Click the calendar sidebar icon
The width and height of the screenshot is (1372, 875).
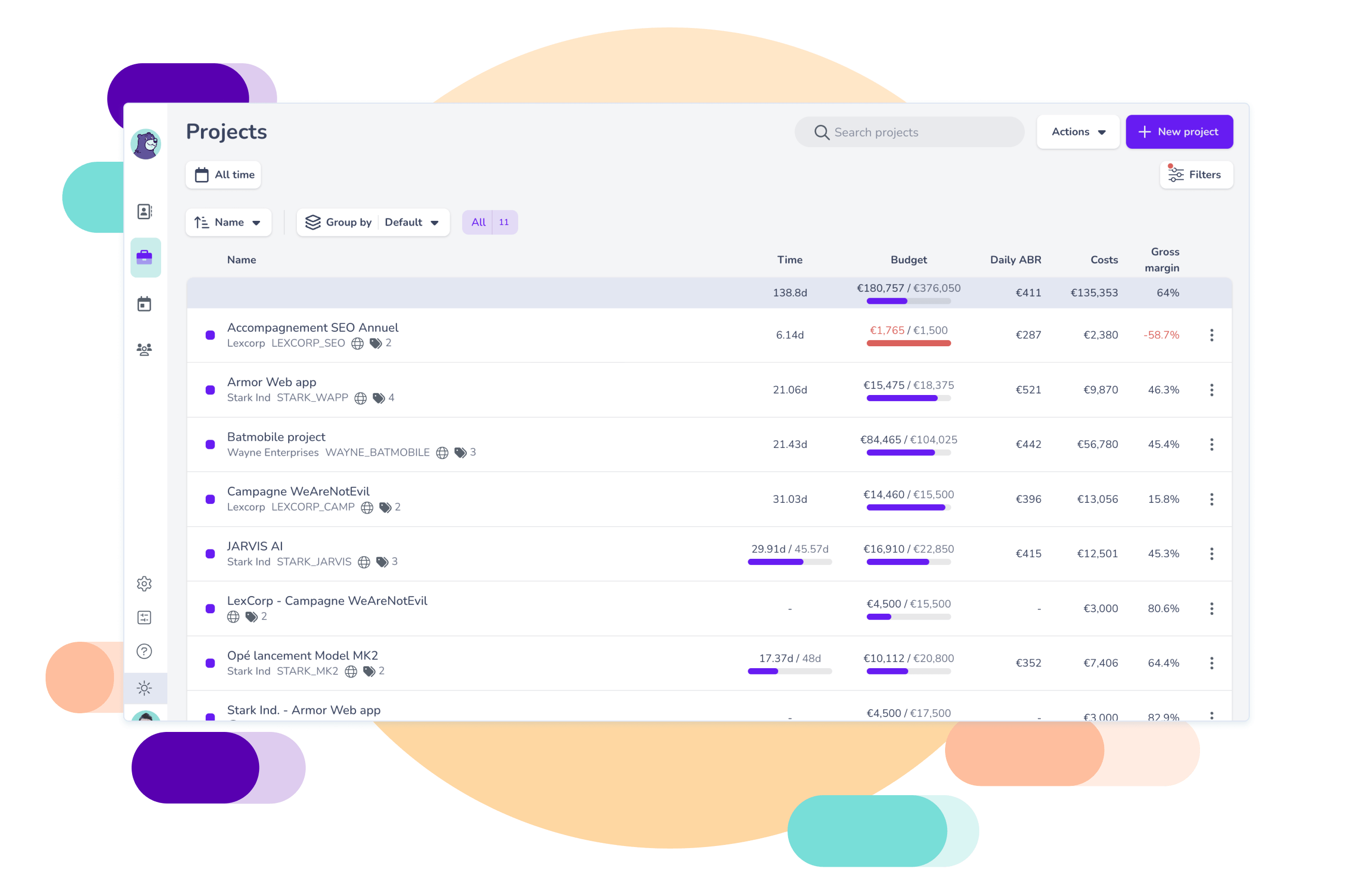point(144,304)
